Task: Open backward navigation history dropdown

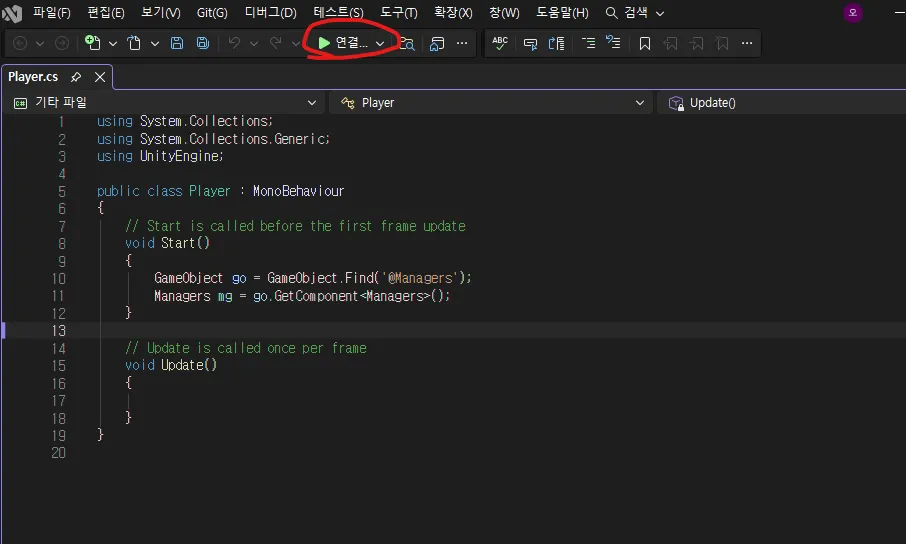Action: 40,43
